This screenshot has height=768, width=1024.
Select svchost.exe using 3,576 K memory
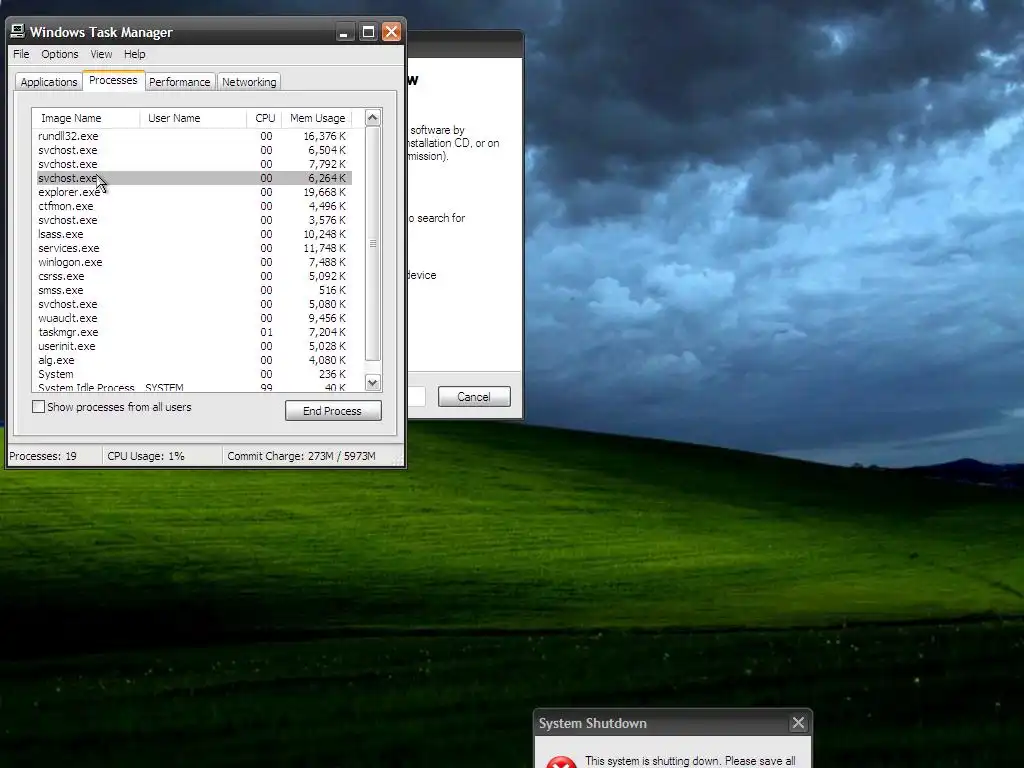(x=194, y=220)
